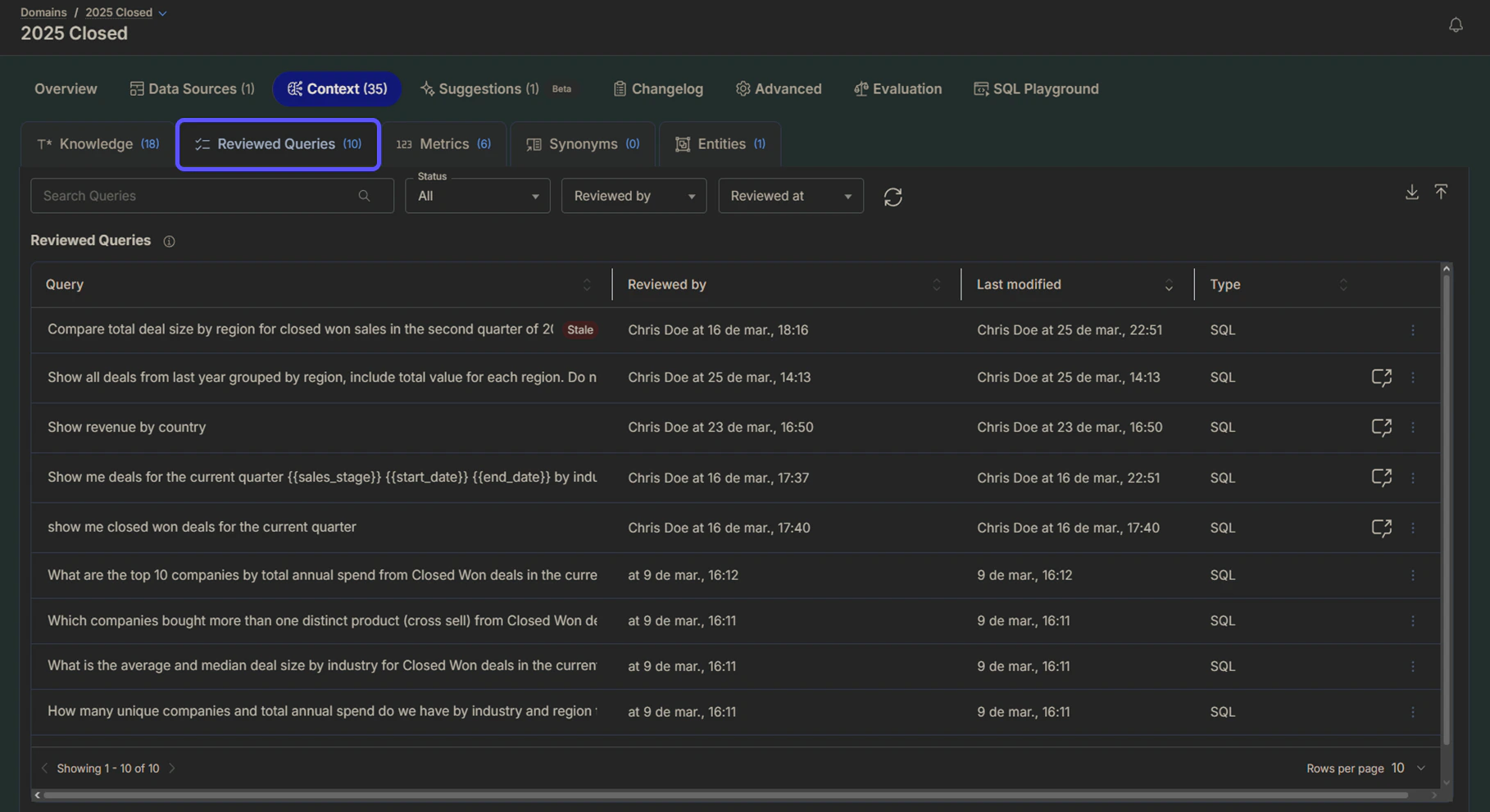Viewport: 1490px width, 812px height.
Task: Open query 'show me closed won deals for the current quarter'
Action: pyautogui.click(x=202, y=527)
